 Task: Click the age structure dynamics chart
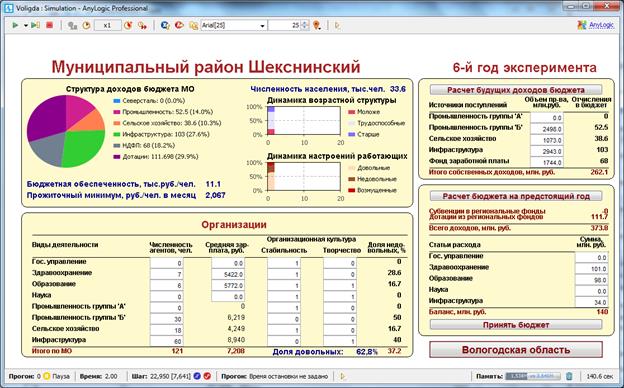[x=304, y=121]
